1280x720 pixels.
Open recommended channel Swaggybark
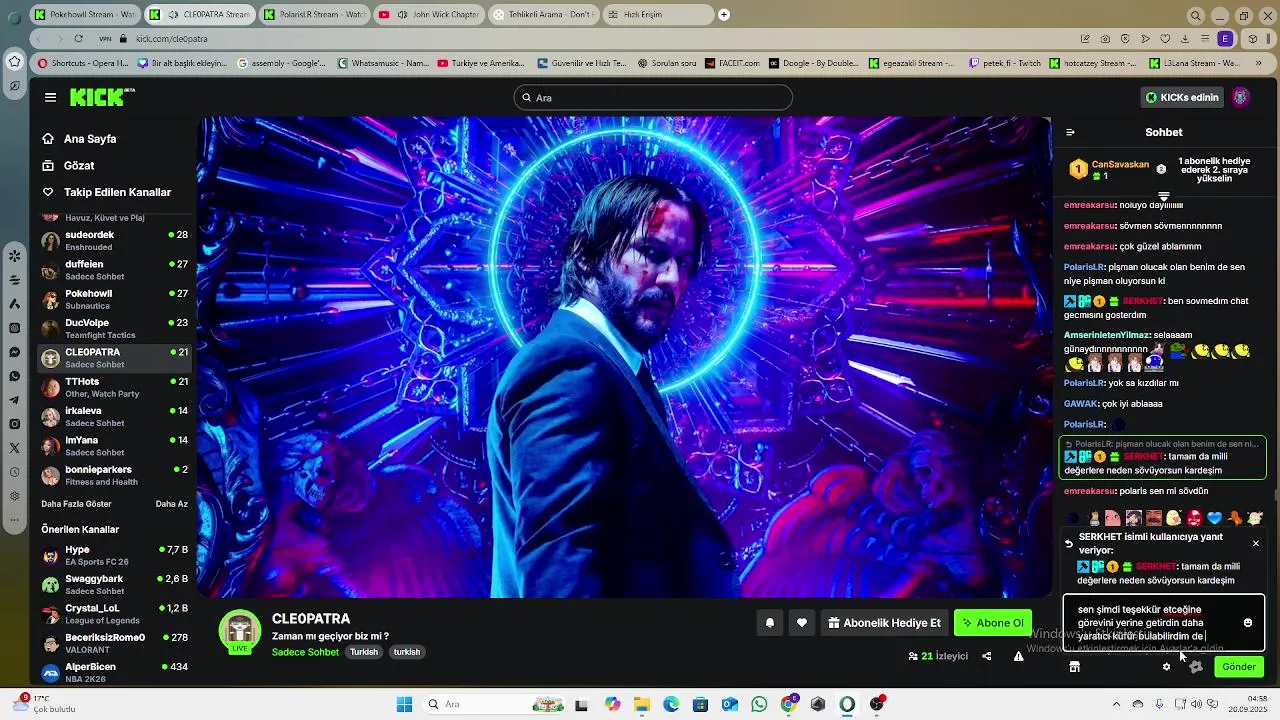[114, 584]
